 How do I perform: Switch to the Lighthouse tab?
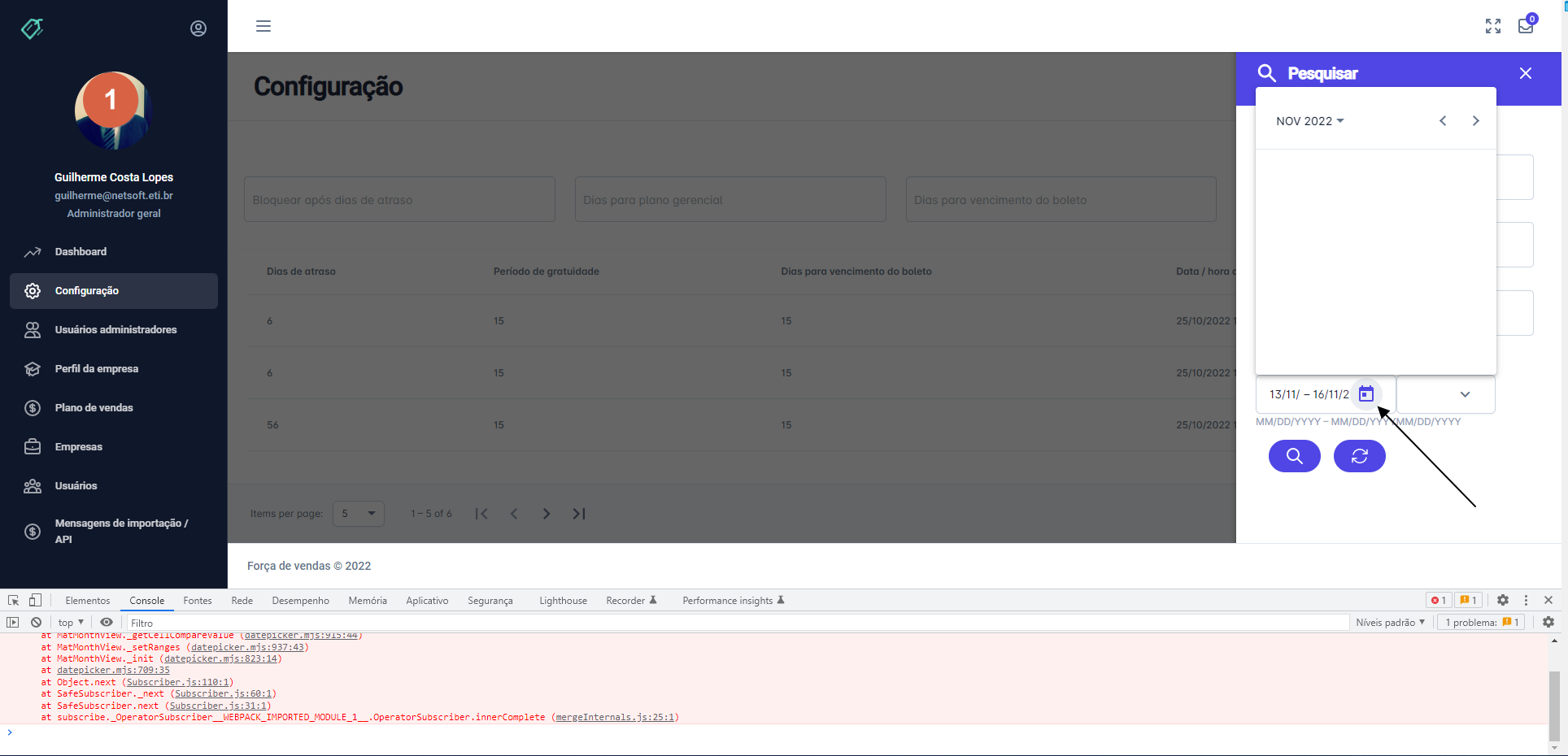point(563,600)
